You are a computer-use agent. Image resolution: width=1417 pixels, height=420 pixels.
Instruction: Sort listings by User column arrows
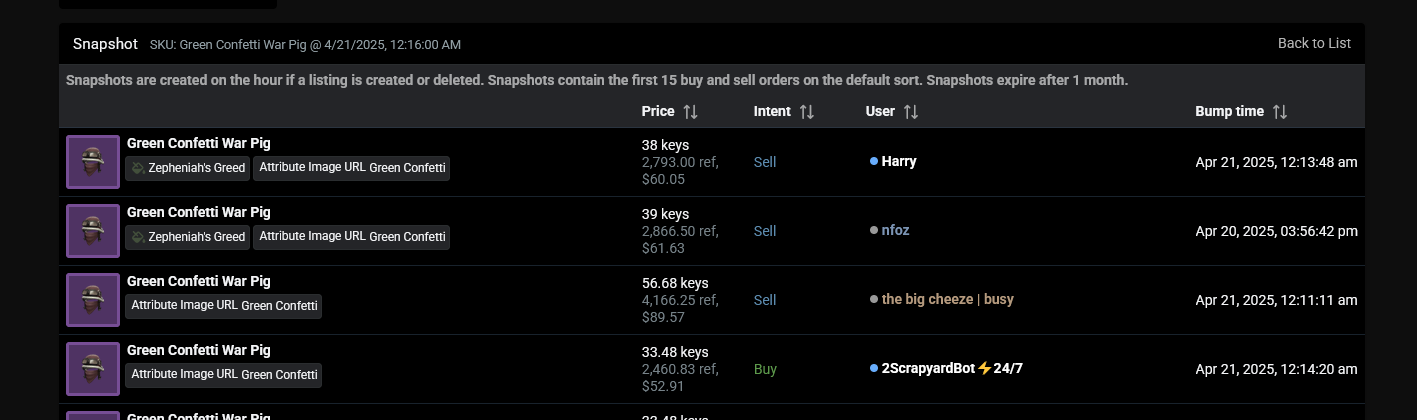click(910, 112)
